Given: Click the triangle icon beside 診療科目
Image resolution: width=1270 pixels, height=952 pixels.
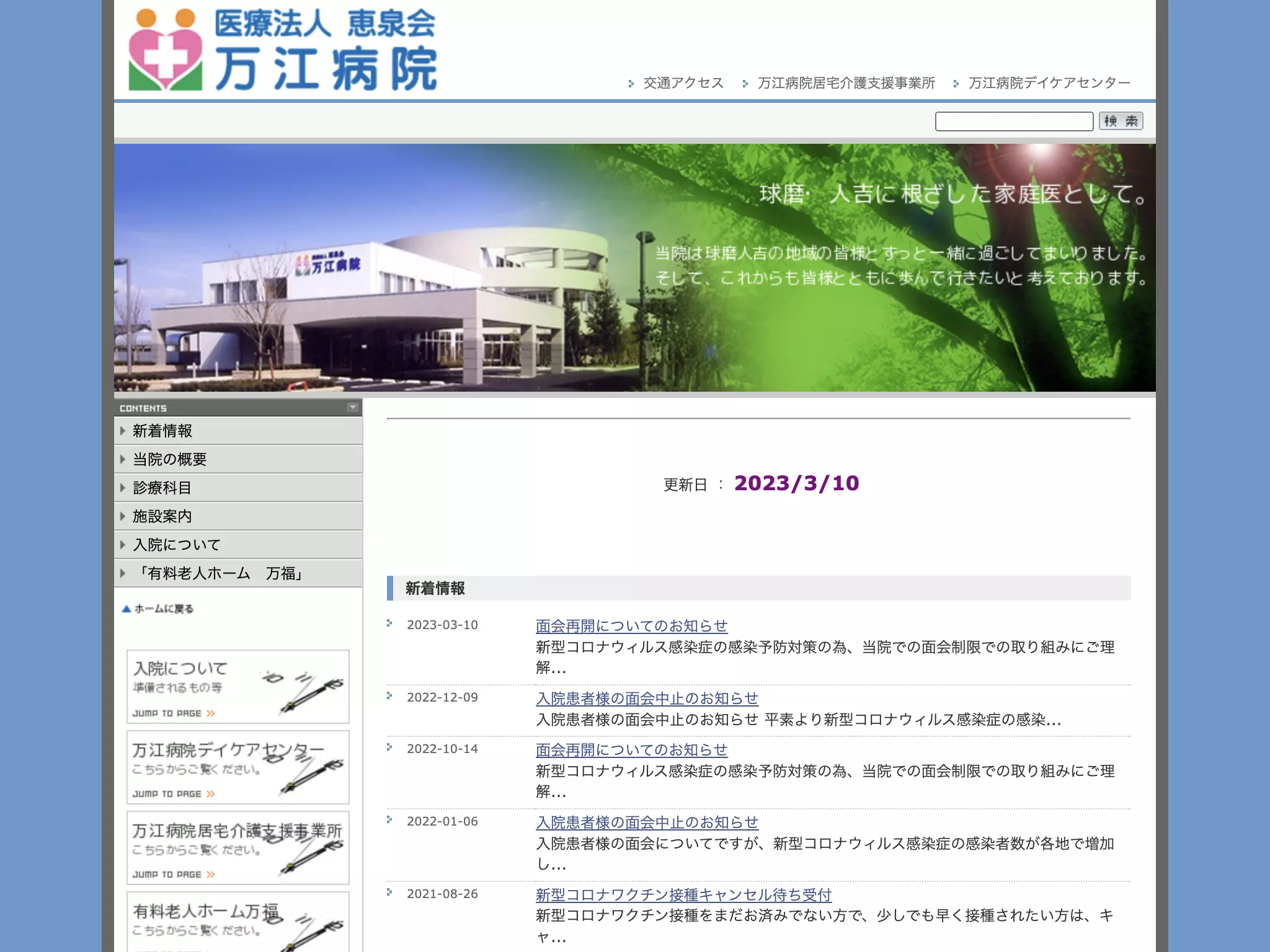Looking at the screenshot, I should point(122,488).
